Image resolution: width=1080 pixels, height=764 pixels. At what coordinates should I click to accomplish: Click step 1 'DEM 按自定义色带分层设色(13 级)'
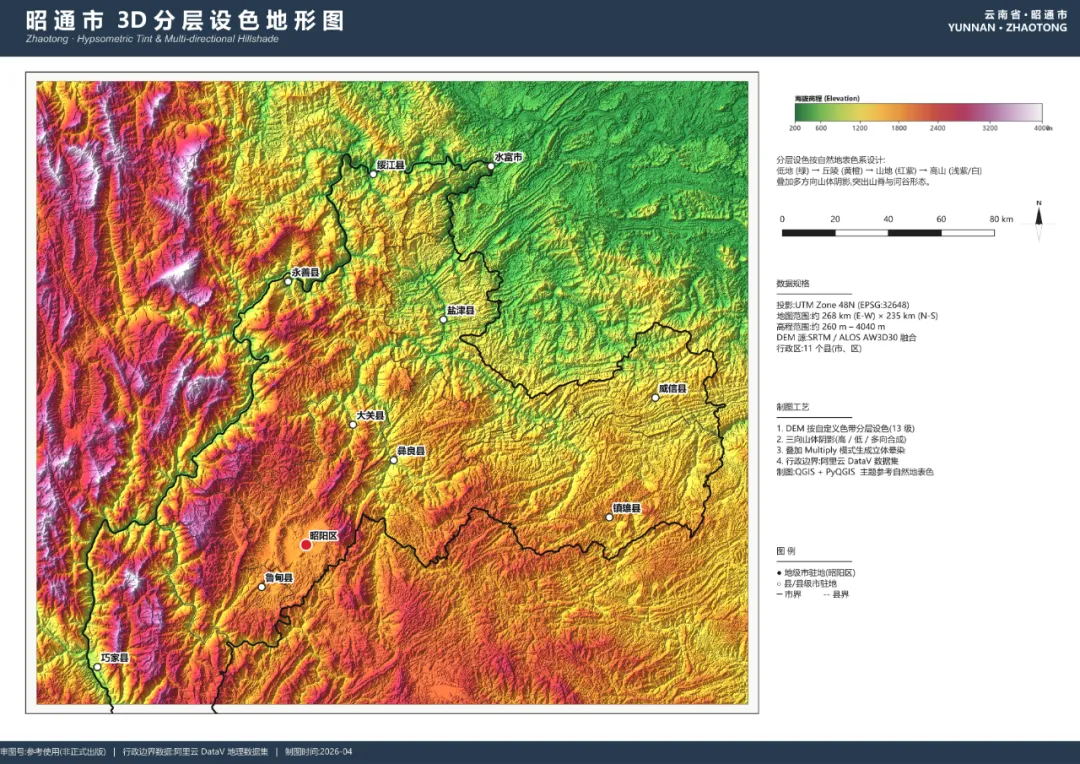coord(845,429)
